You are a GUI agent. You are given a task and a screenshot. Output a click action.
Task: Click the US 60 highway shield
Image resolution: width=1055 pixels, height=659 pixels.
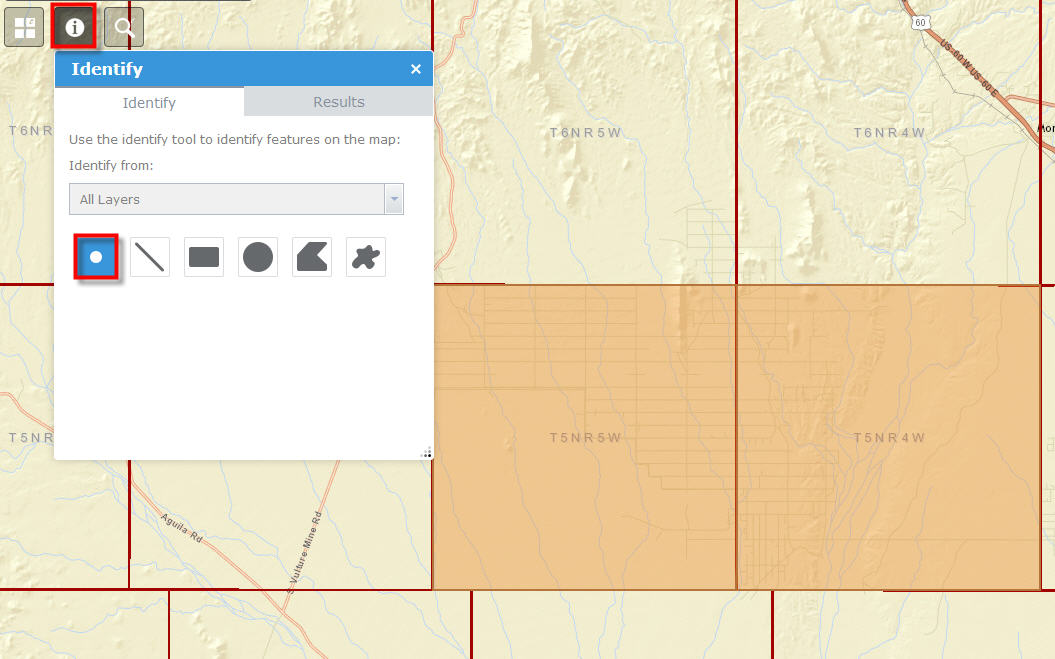coord(920,22)
